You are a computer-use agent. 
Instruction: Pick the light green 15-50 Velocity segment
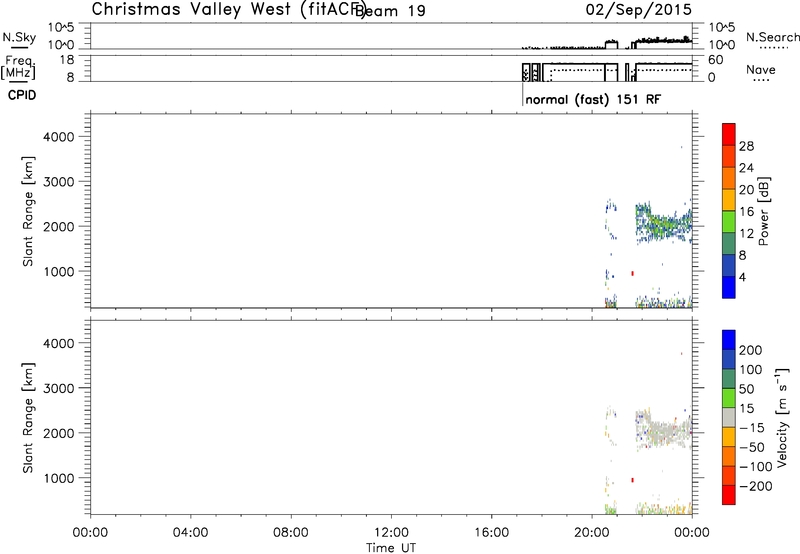(x=729, y=398)
